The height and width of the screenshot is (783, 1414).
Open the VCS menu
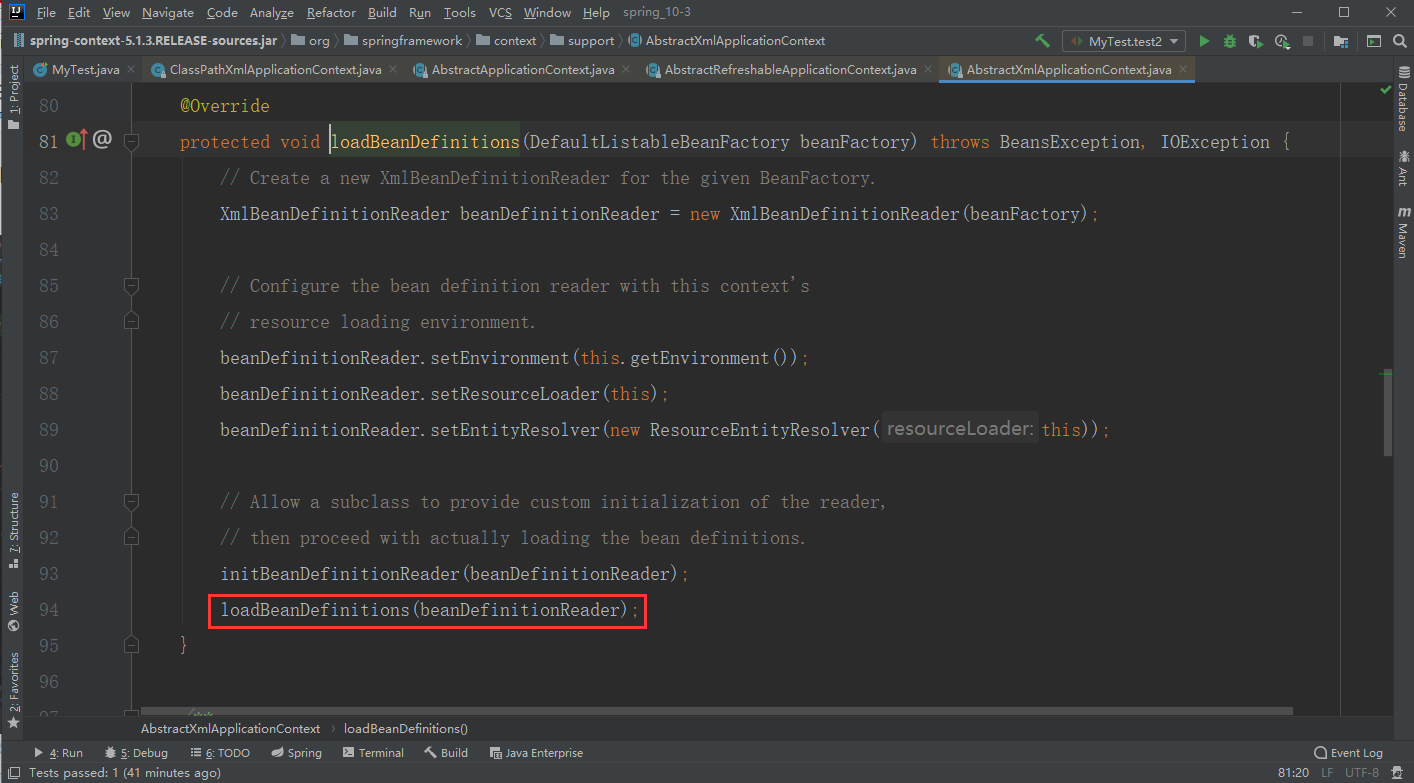(x=500, y=13)
